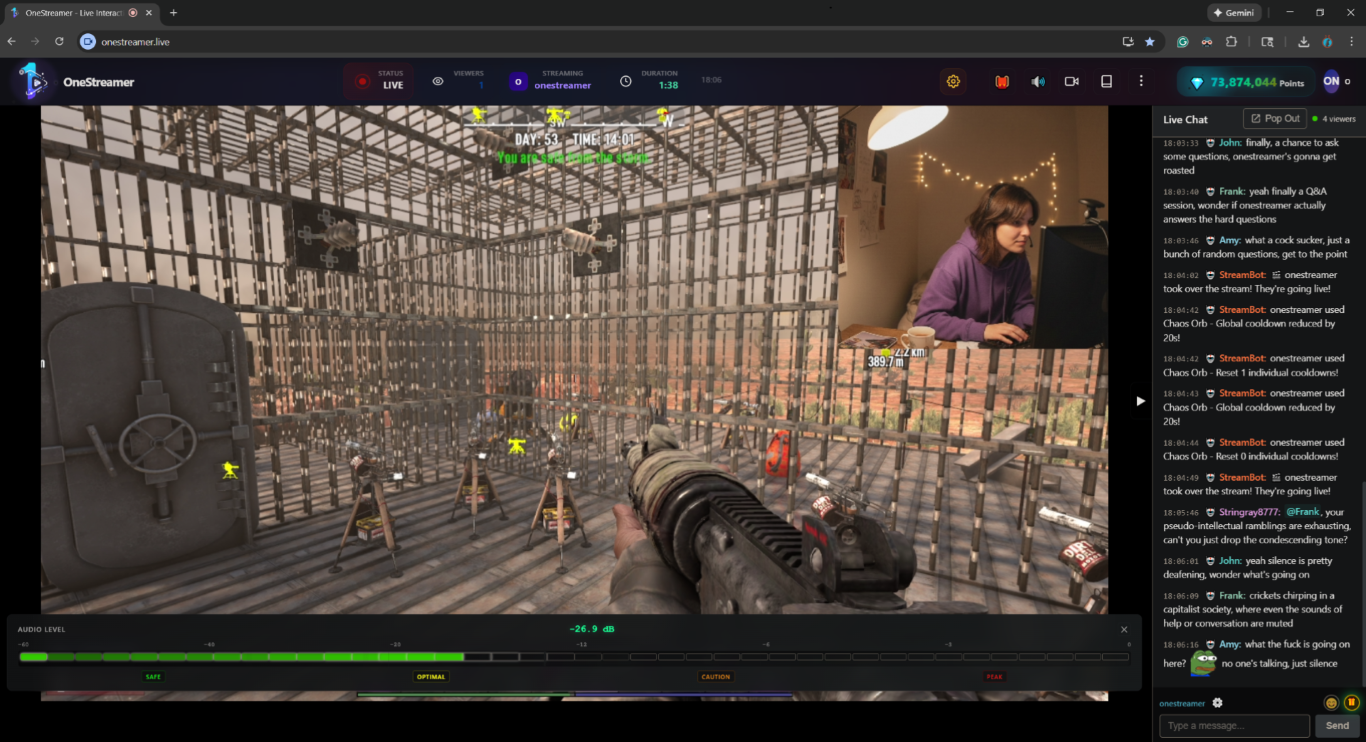The image size is (1366, 742).
Task: Click the site info icon in the address bar
Action: (x=88, y=42)
